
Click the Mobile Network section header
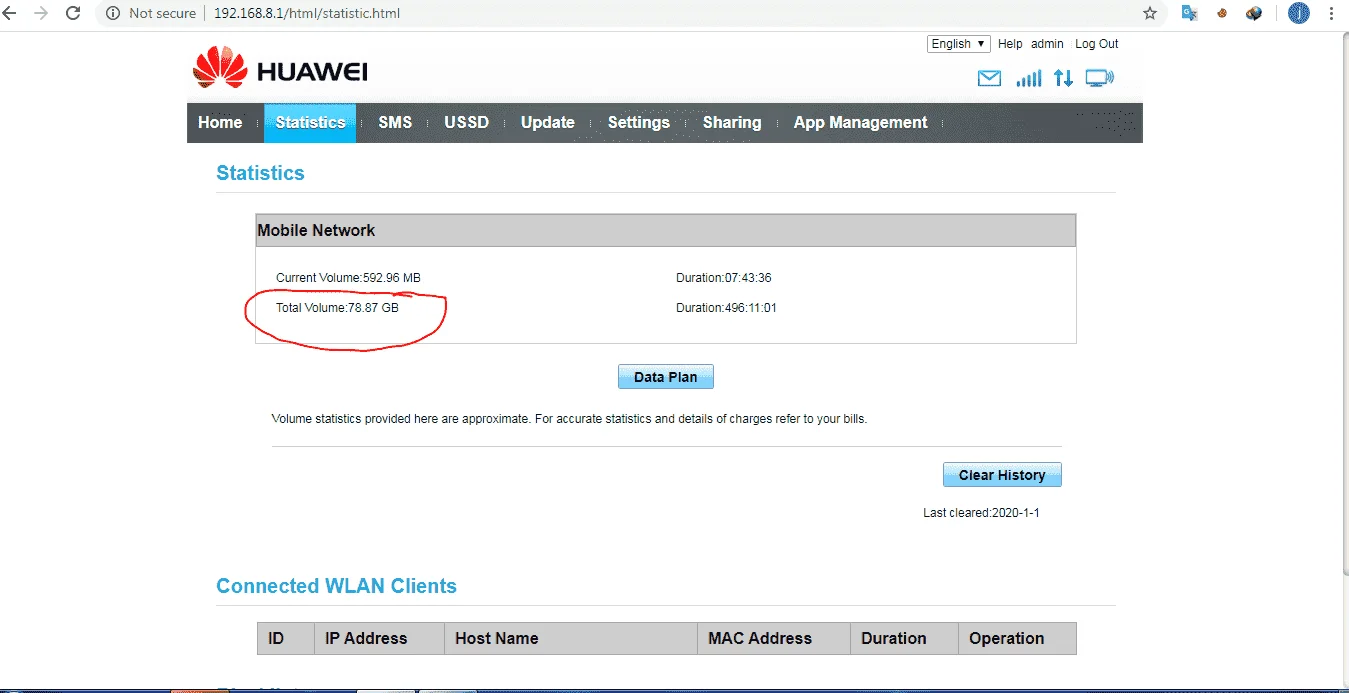pos(666,230)
